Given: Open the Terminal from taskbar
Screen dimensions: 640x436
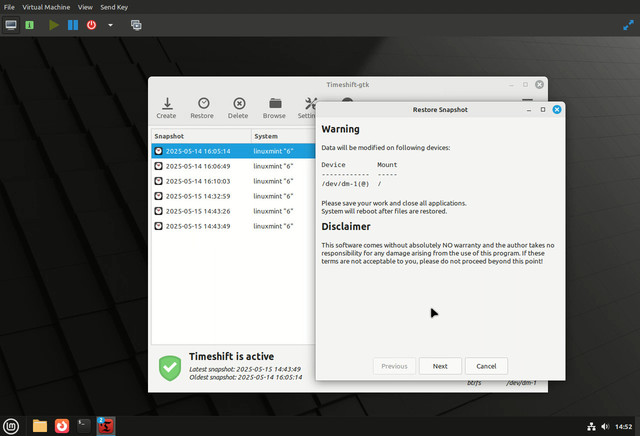Looking at the screenshot, I should [x=84, y=426].
